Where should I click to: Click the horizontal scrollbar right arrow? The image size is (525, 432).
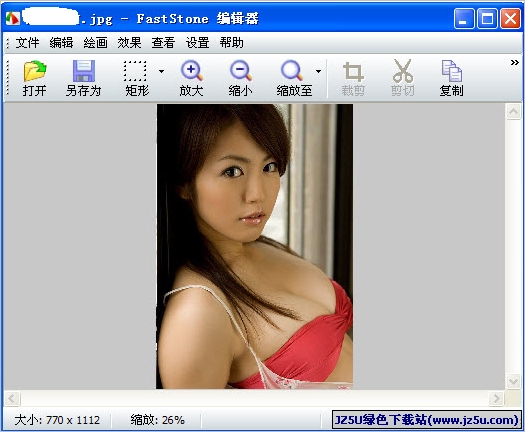click(496, 399)
